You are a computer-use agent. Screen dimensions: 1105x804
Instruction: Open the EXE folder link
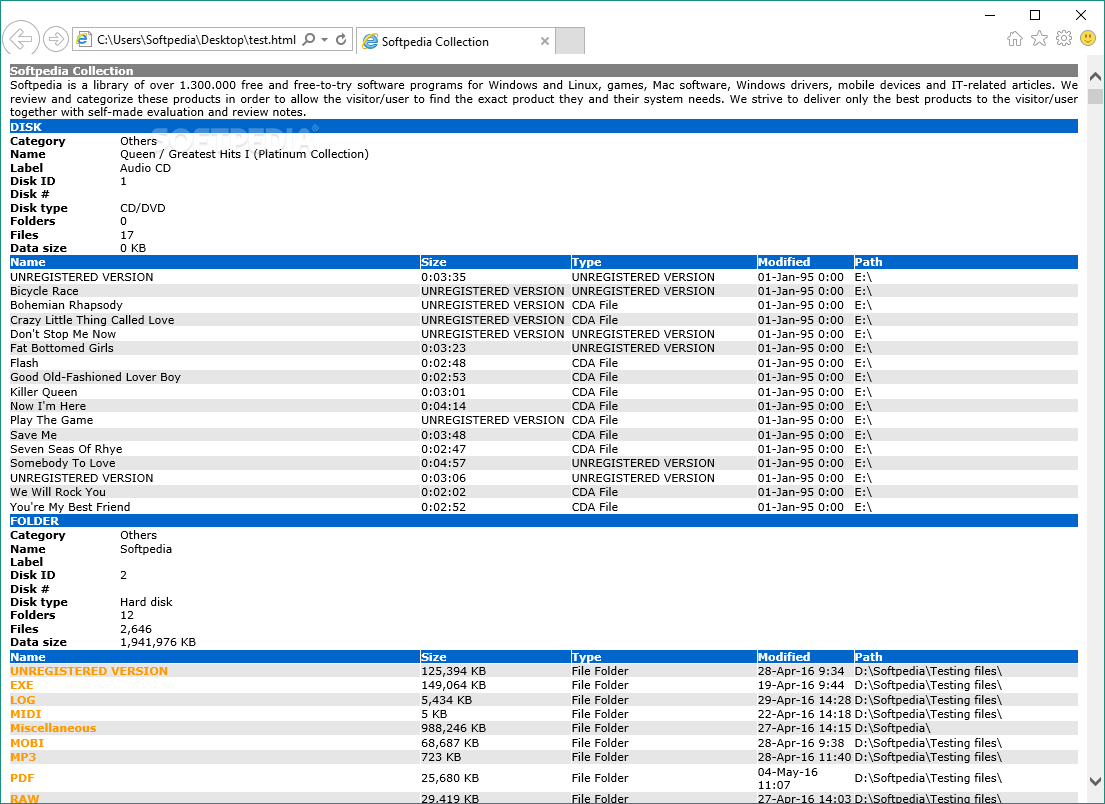[x=22, y=685]
